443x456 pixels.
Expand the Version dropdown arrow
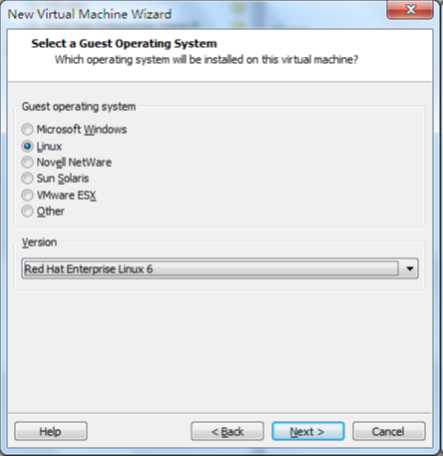[x=410, y=269]
